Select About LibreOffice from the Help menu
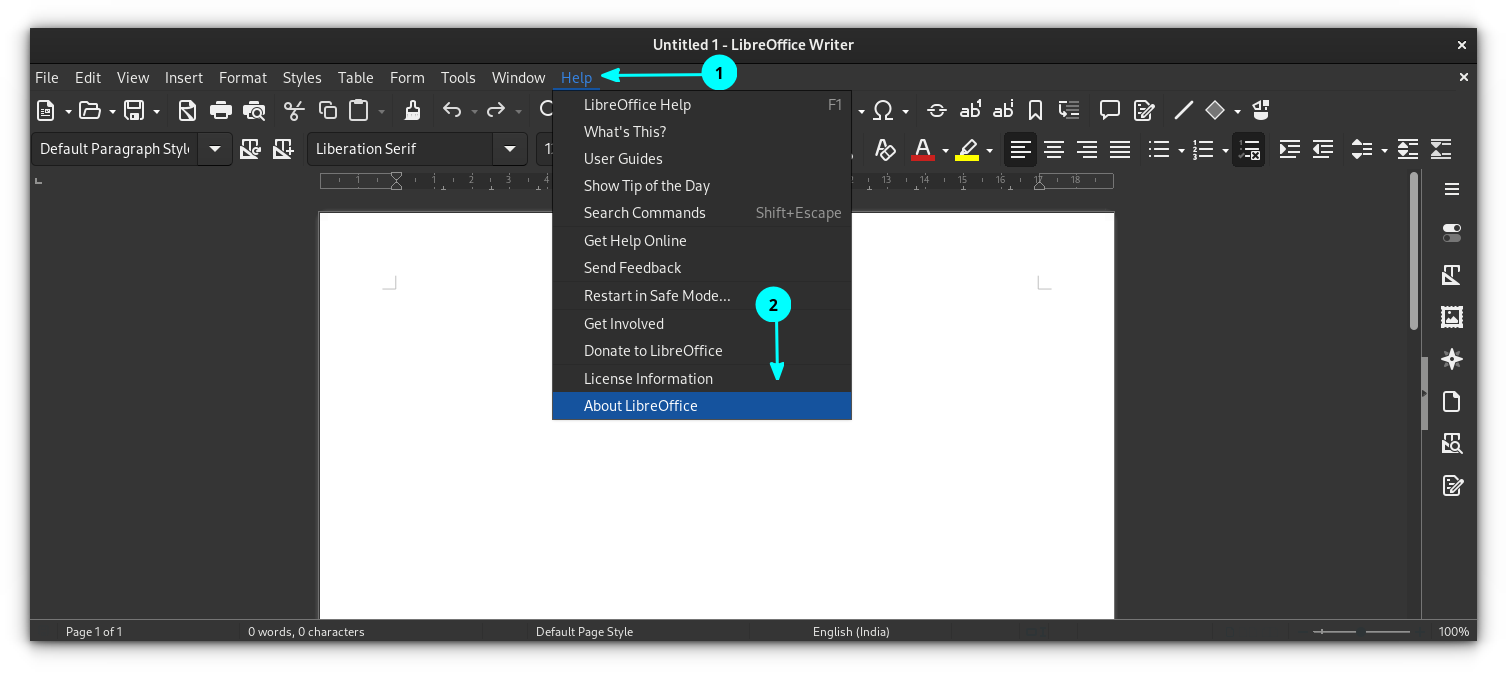This screenshot has width=1507, height=673. (640, 405)
